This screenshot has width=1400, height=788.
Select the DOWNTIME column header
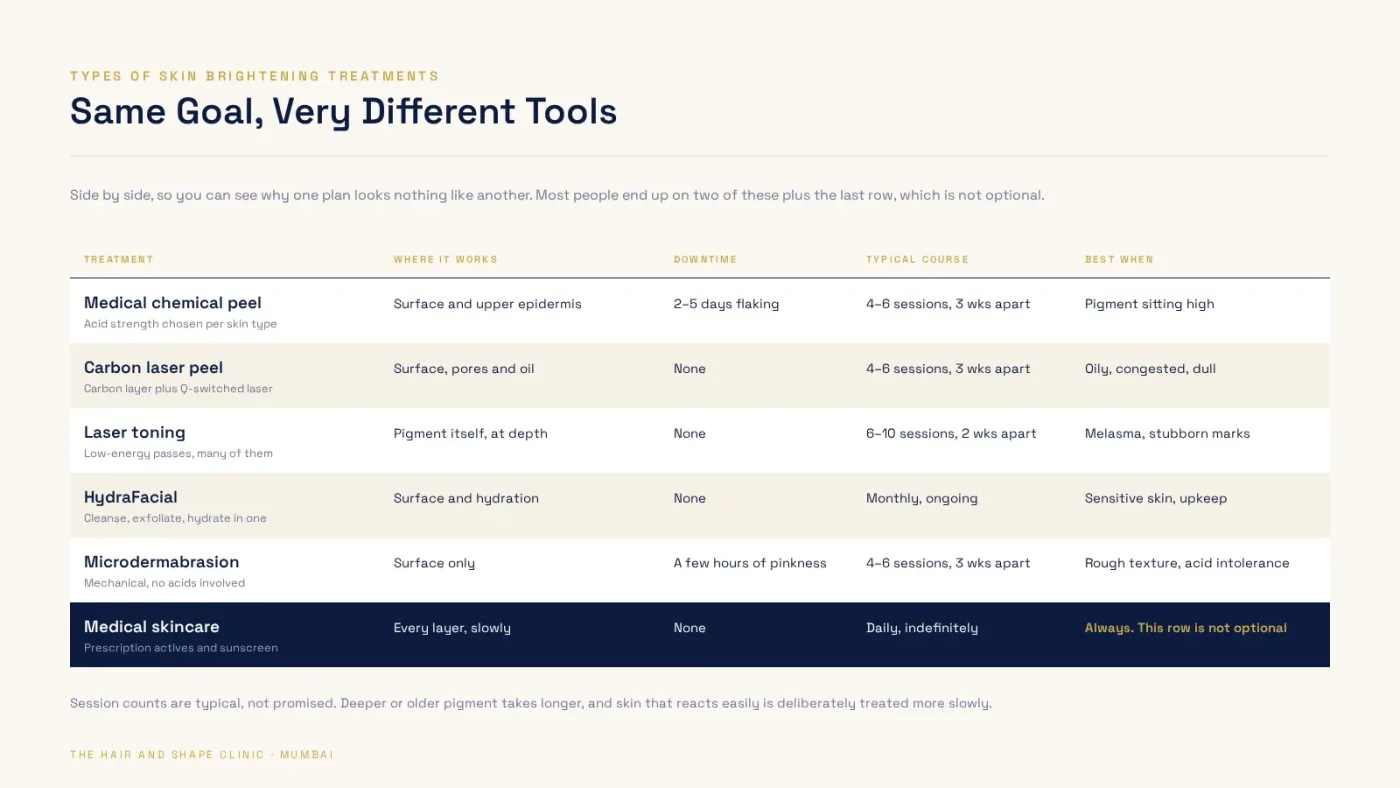[x=705, y=259]
